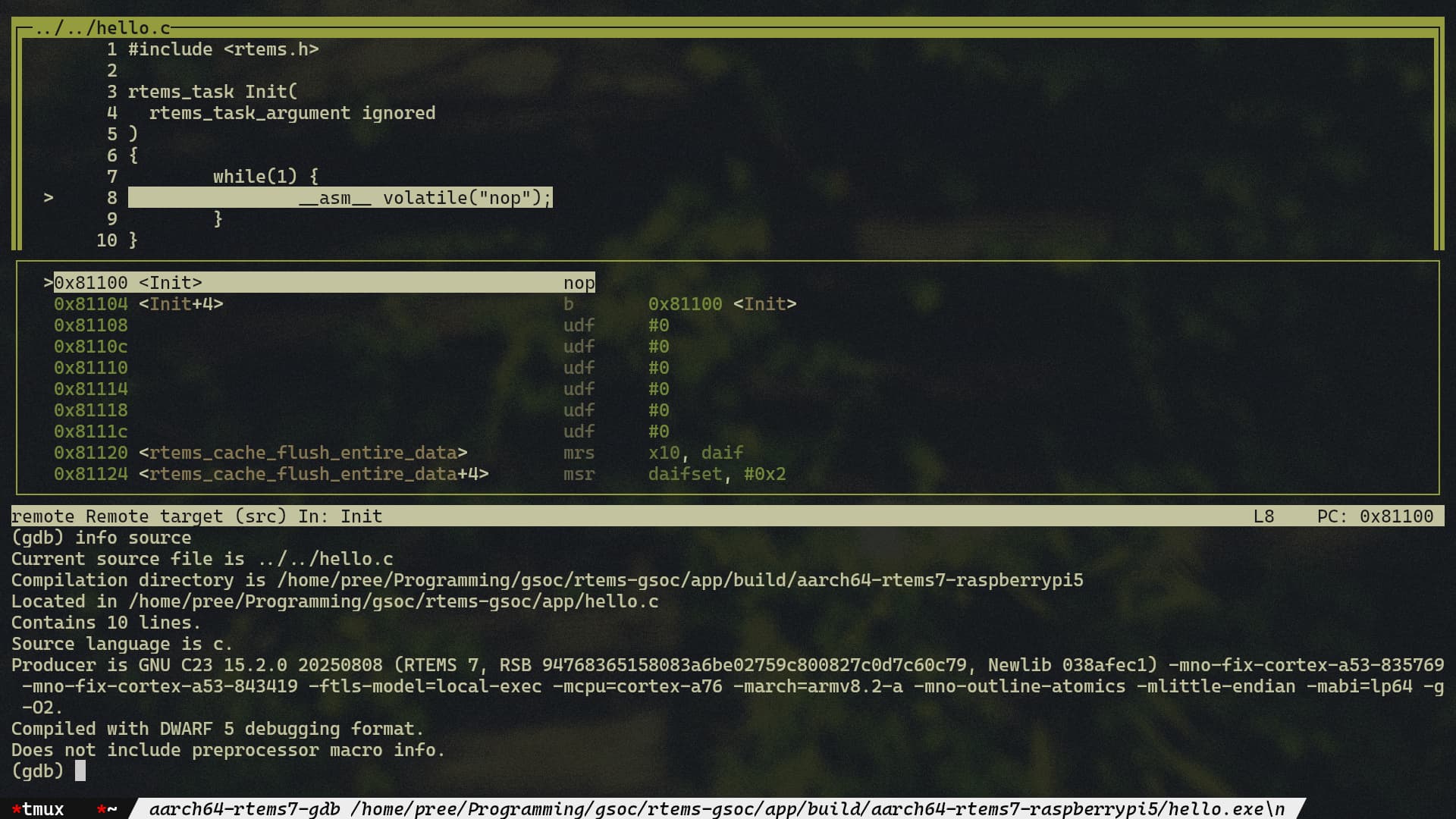Click the rtems_task Init( declaration line

point(212,92)
